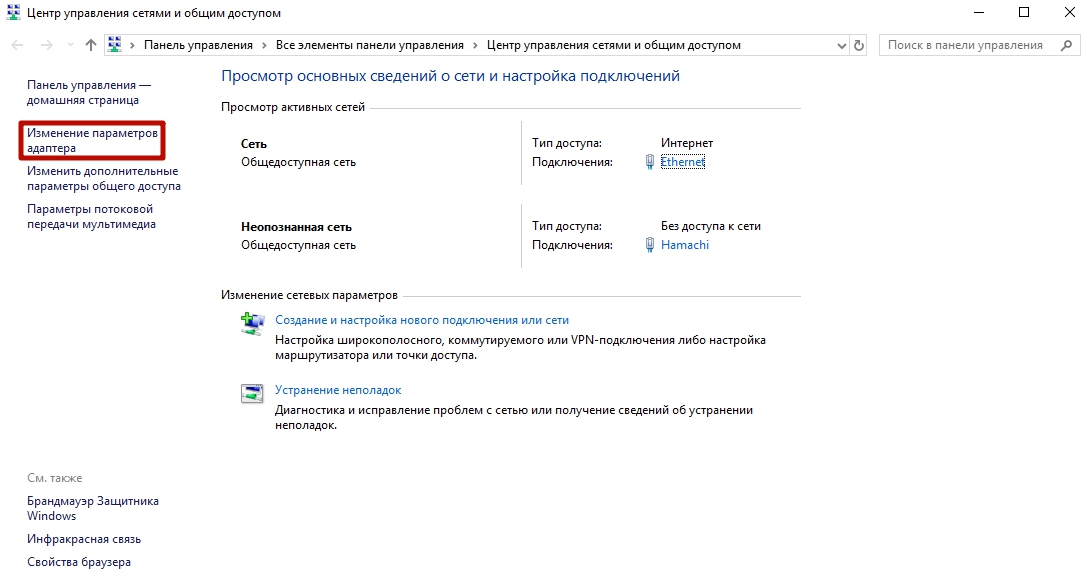
Task: Go to "Все элементы панели управления" breadcrumb
Action: coord(370,45)
